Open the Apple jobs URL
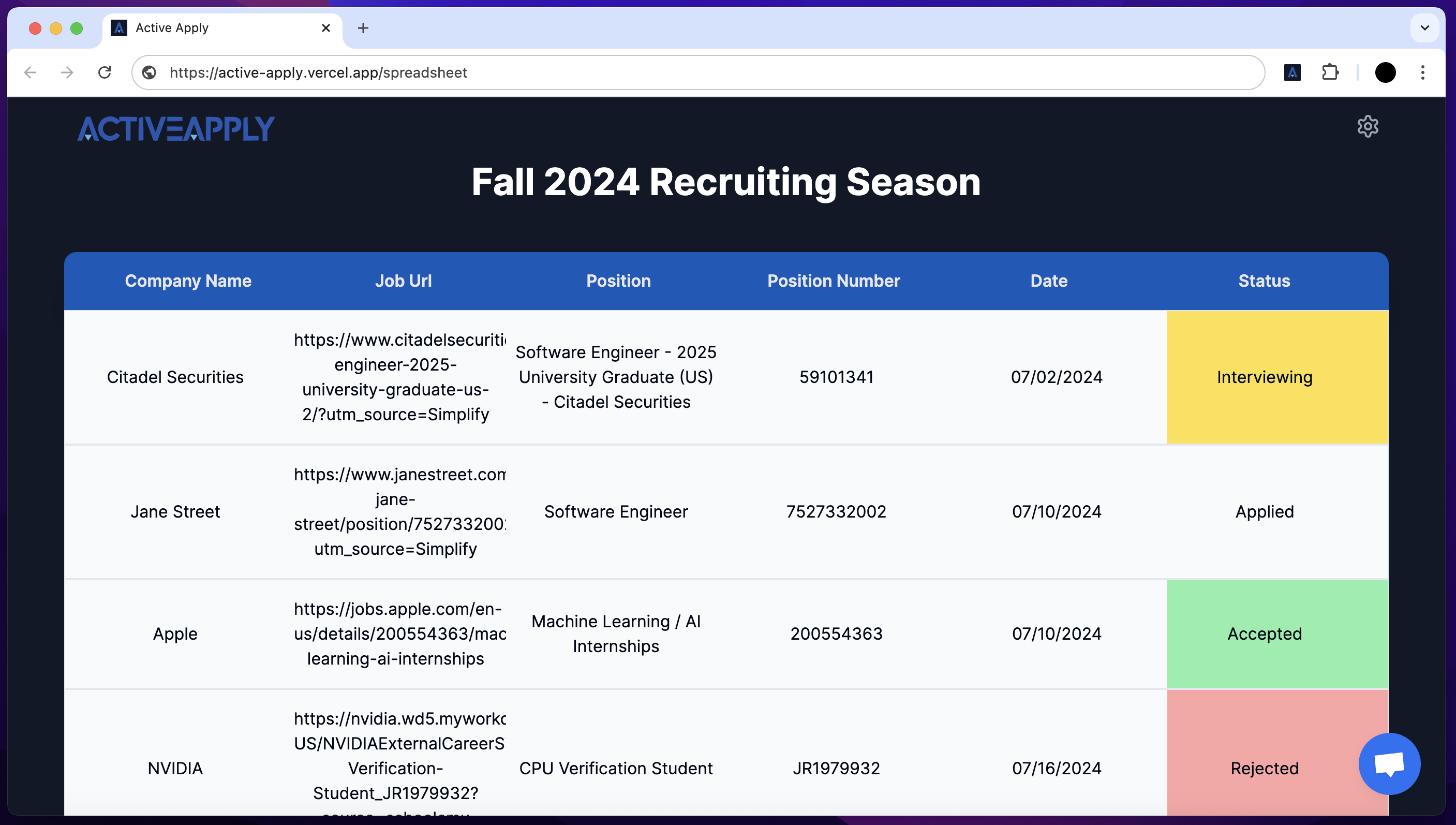The height and width of the screenshot is (825, 1456). tap(399, 634)
